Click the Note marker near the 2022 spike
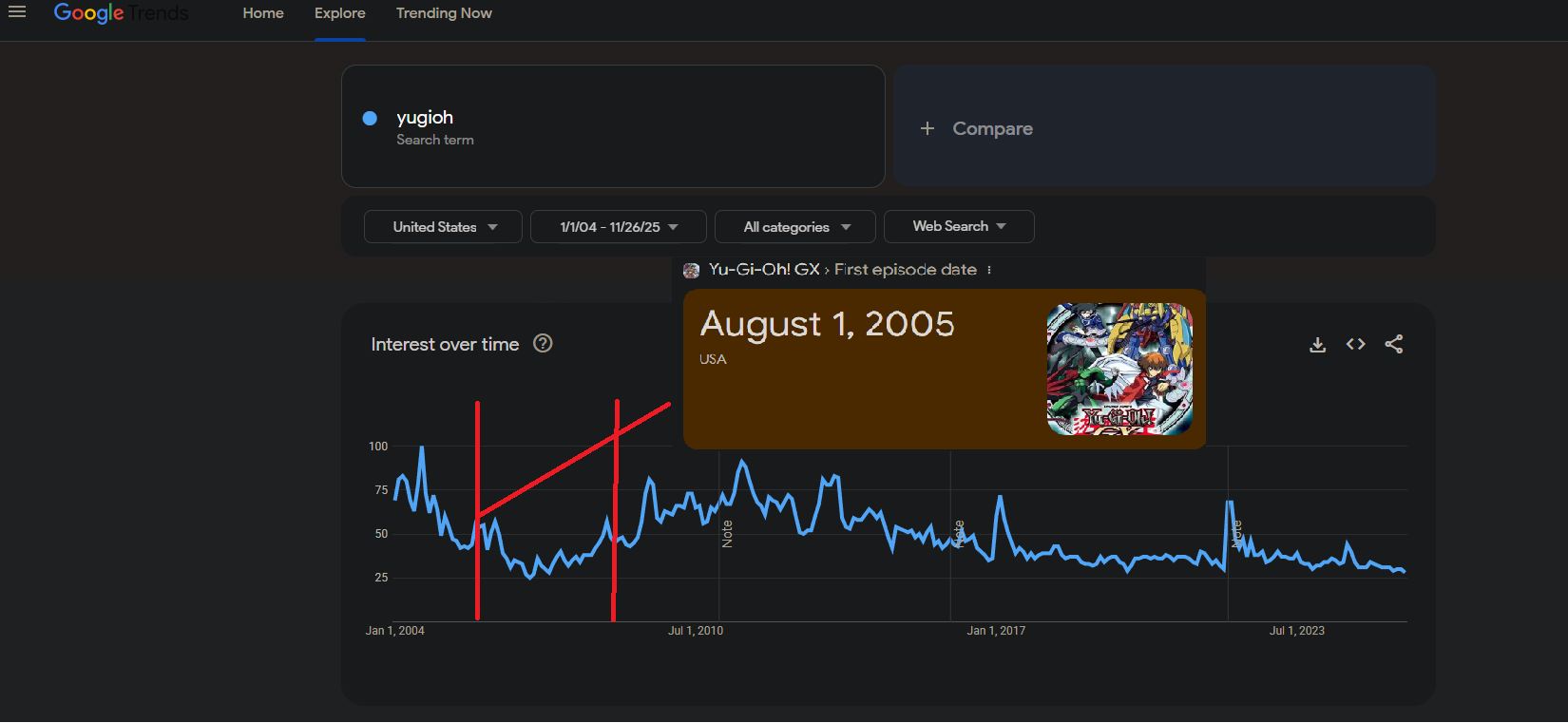Viewport: 1568px width, 723px height. (x=1236, y=534)
